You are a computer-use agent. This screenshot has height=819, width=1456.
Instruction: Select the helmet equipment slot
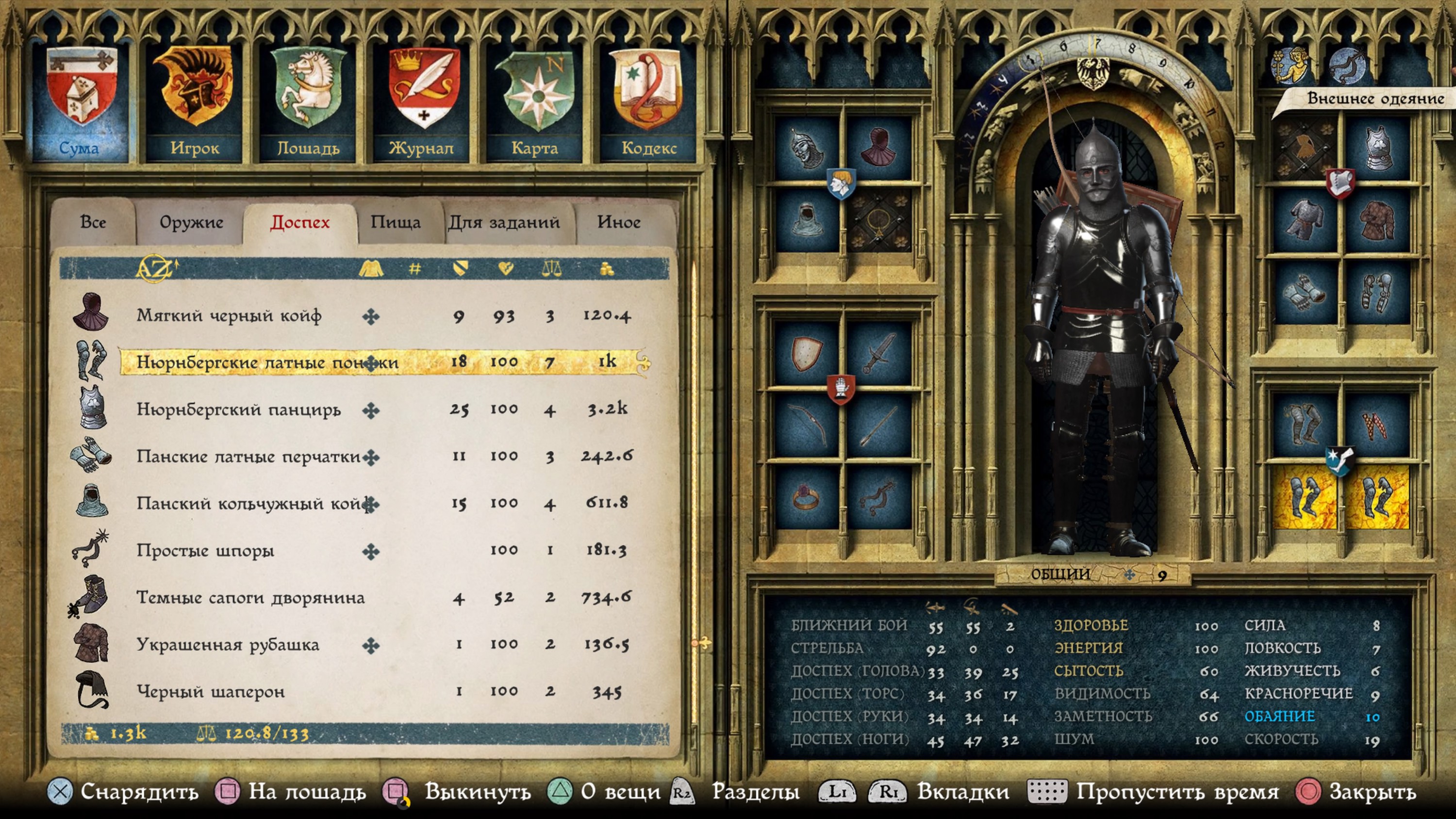806,148
